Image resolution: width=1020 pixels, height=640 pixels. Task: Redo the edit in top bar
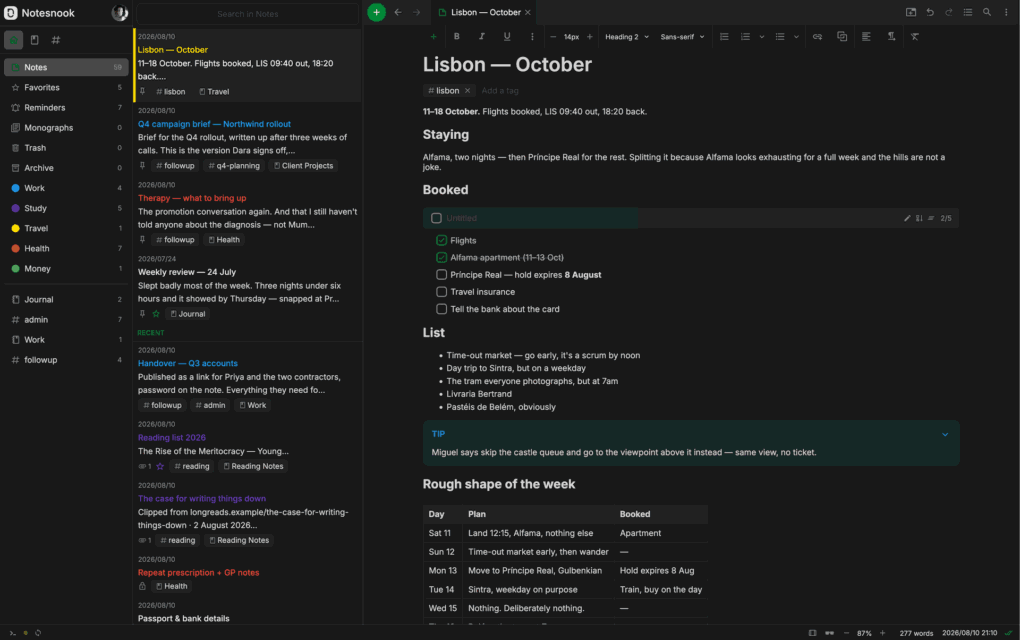(949, 12)
